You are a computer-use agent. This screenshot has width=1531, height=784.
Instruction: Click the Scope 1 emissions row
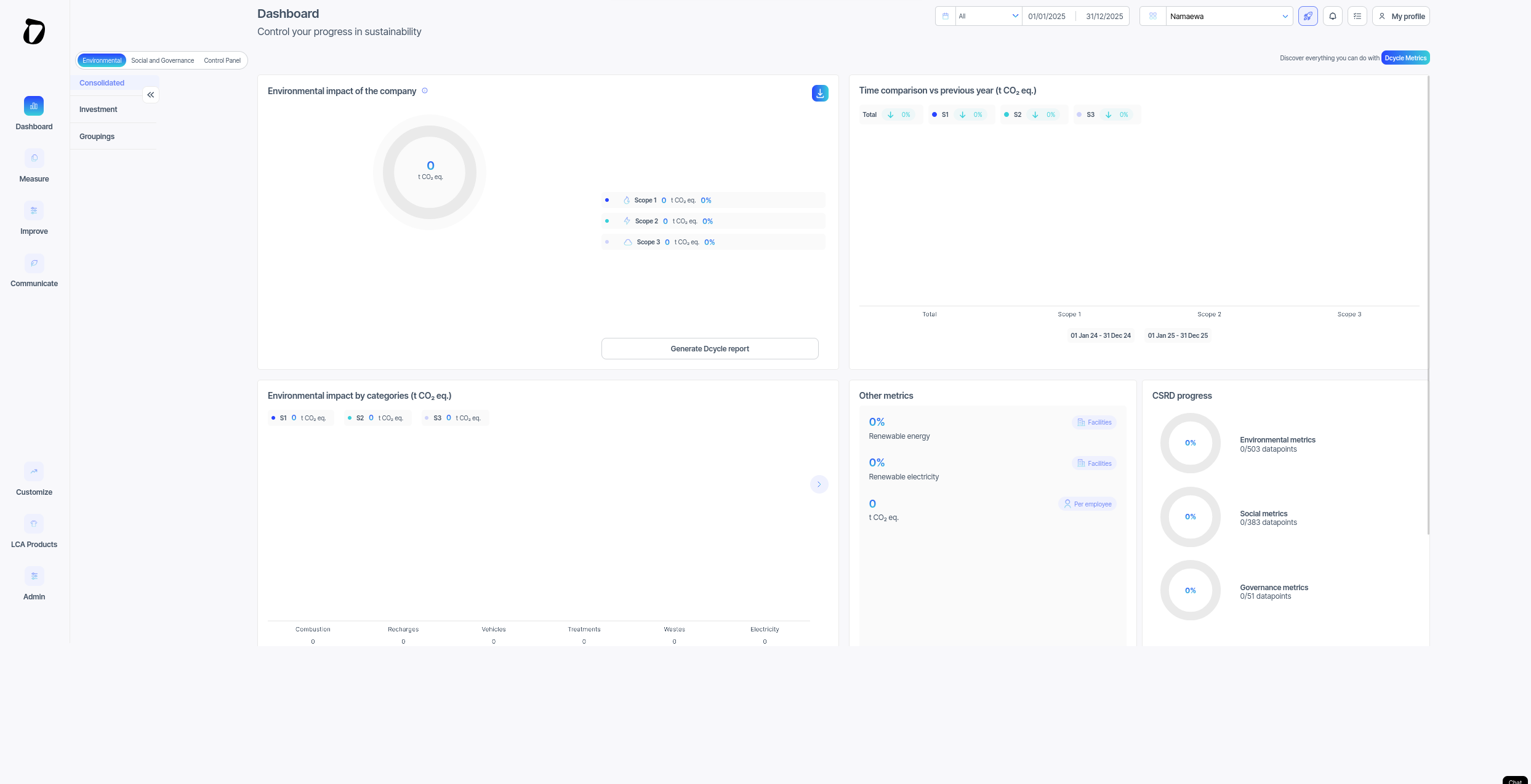(713, 200)
